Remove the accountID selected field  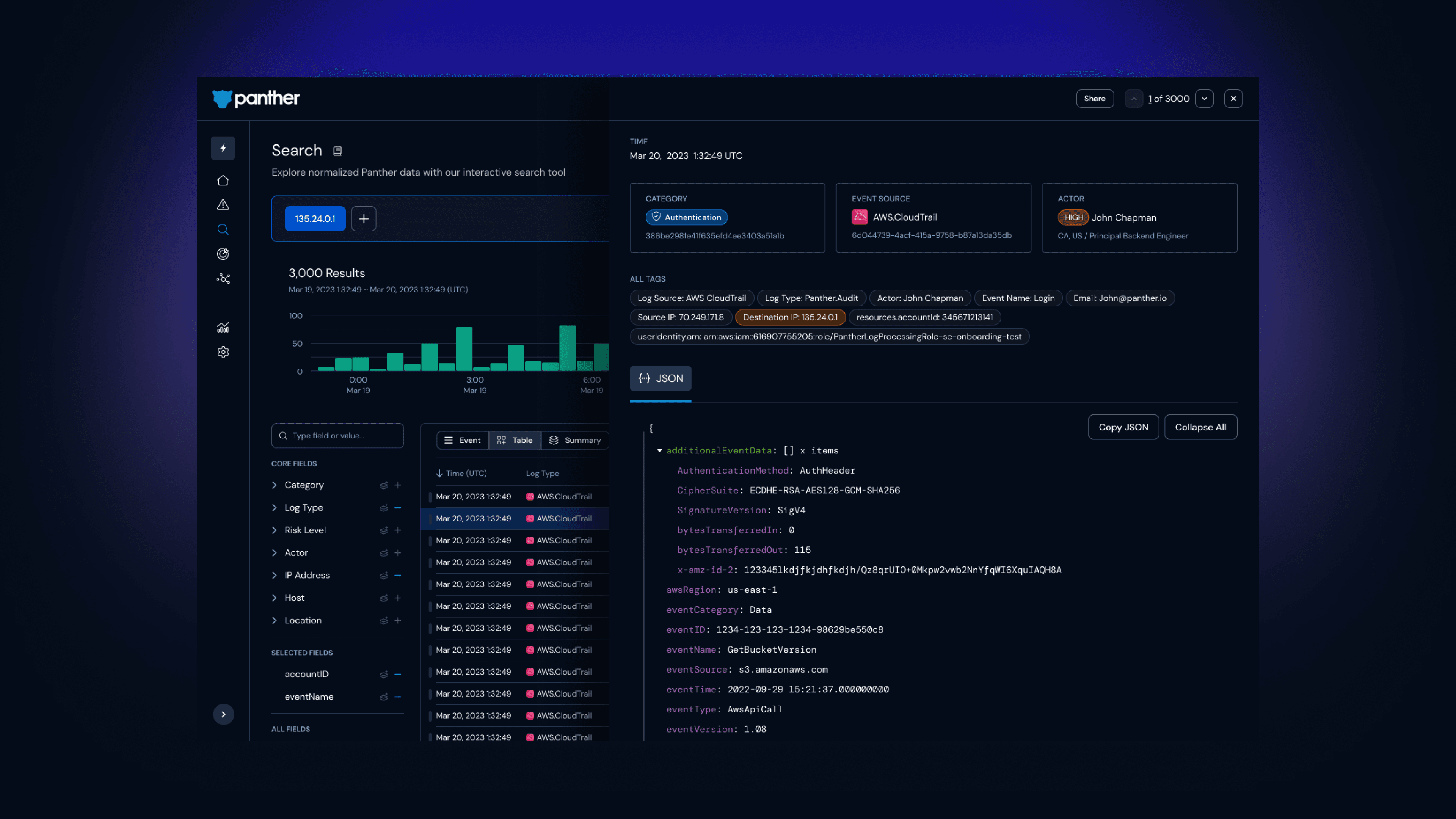click(398, 674)
